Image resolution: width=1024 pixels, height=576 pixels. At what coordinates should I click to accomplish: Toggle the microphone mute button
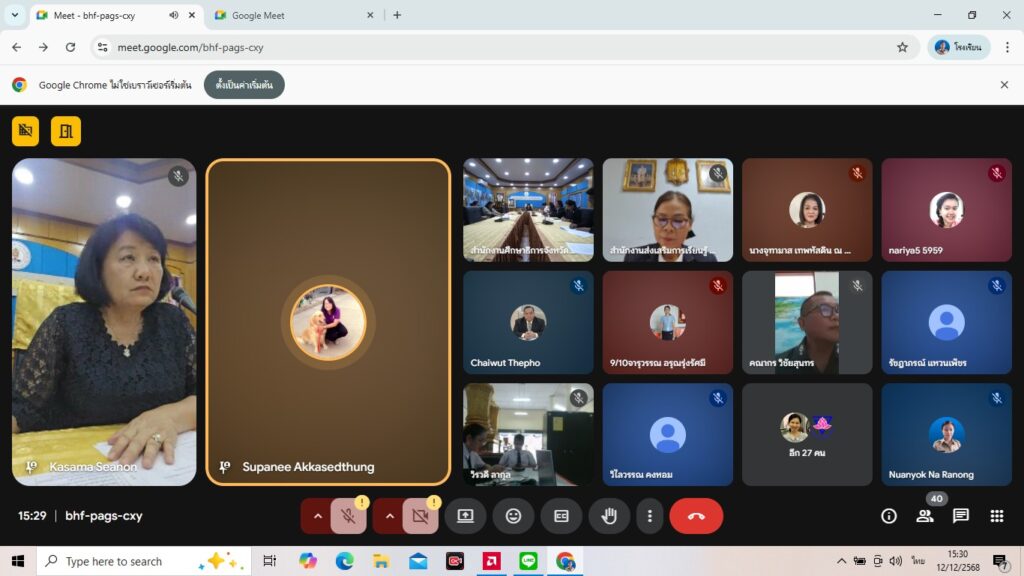pyautogui.click(x=348, y=516)
